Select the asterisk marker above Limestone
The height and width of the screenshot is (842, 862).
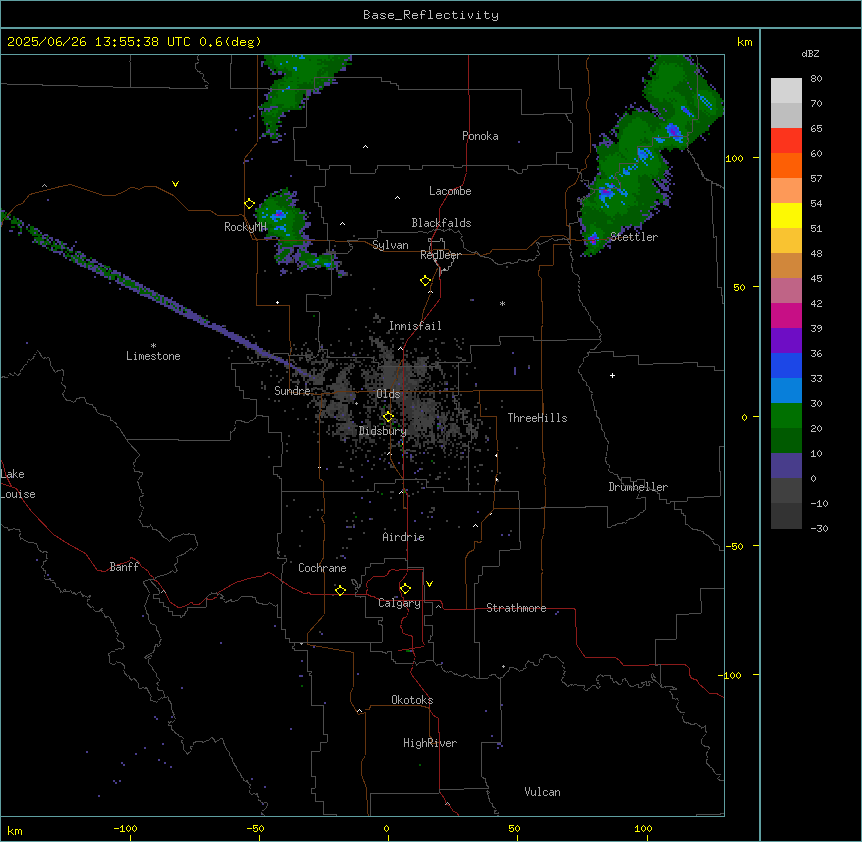pyautogui.click(x=153, y=346)
